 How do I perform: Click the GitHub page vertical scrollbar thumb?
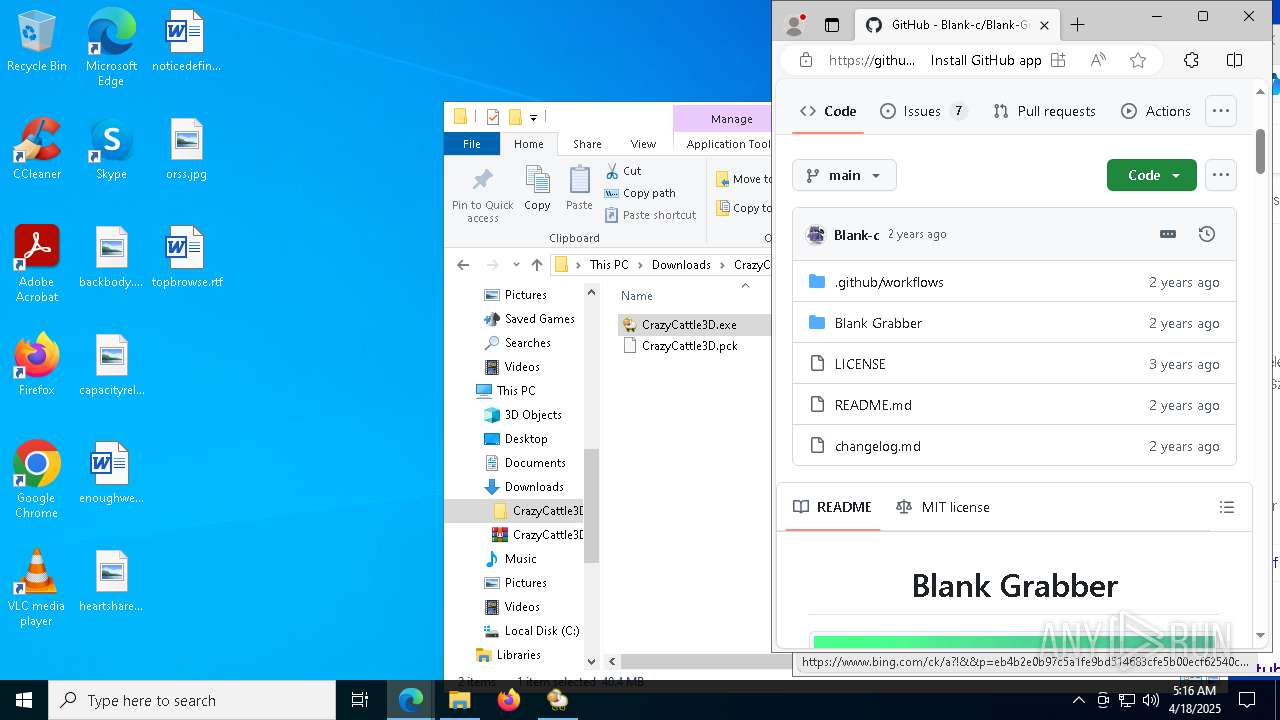pos(1260,150)
